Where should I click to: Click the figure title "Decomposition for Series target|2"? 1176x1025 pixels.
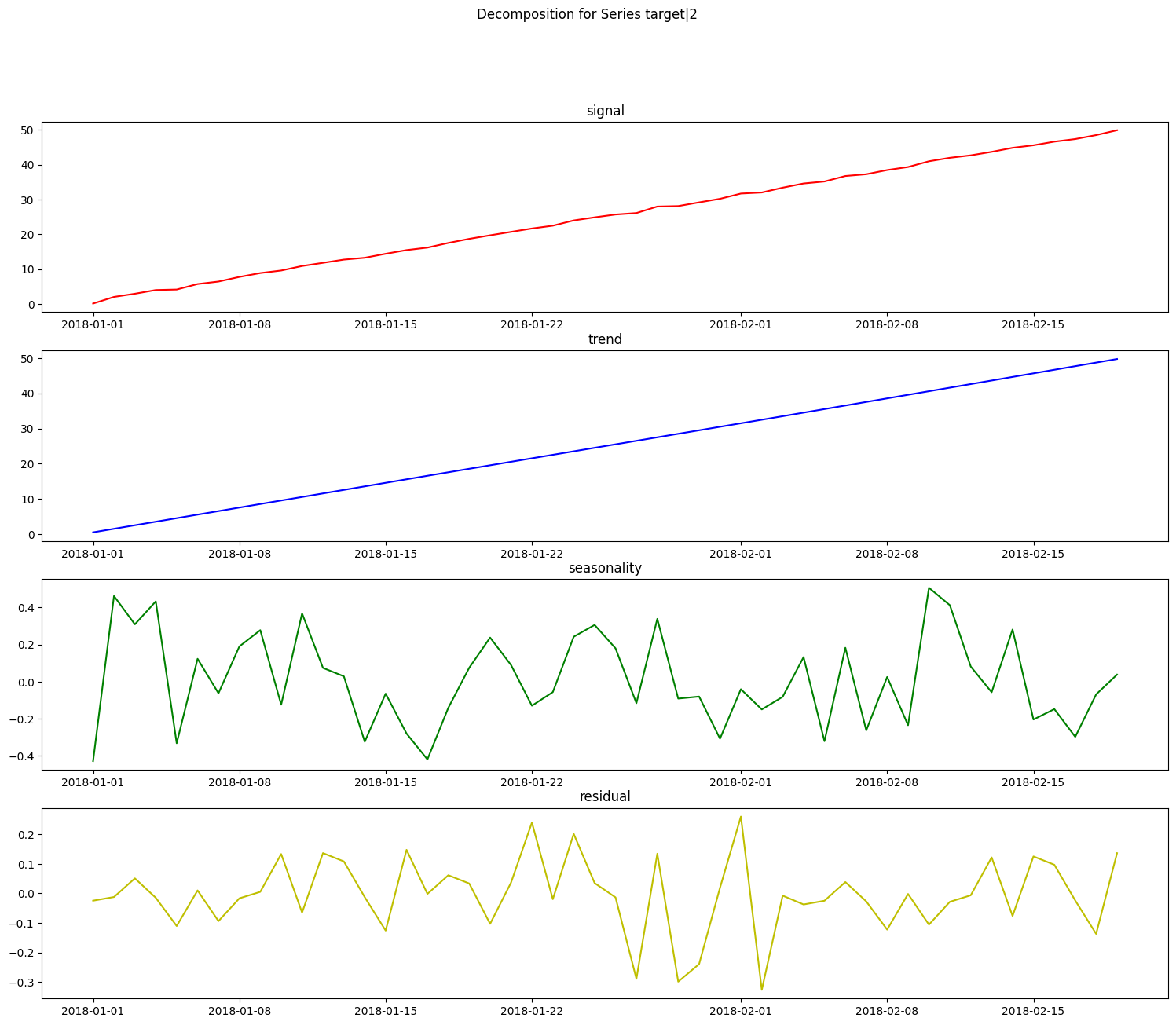(x=587, y=14)
